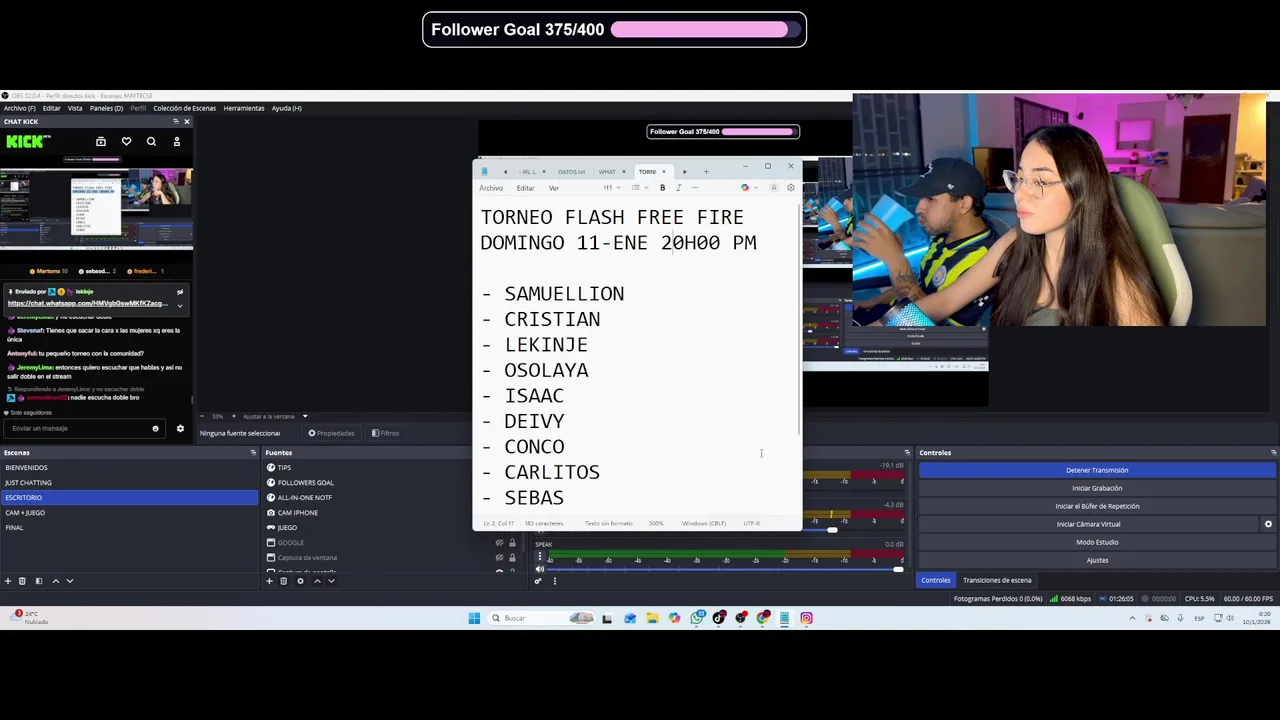Click Iniciar el Búfer de Repetición
Screen dimensions: 1280x720
pyautogui.click(x=1097, y=506)
